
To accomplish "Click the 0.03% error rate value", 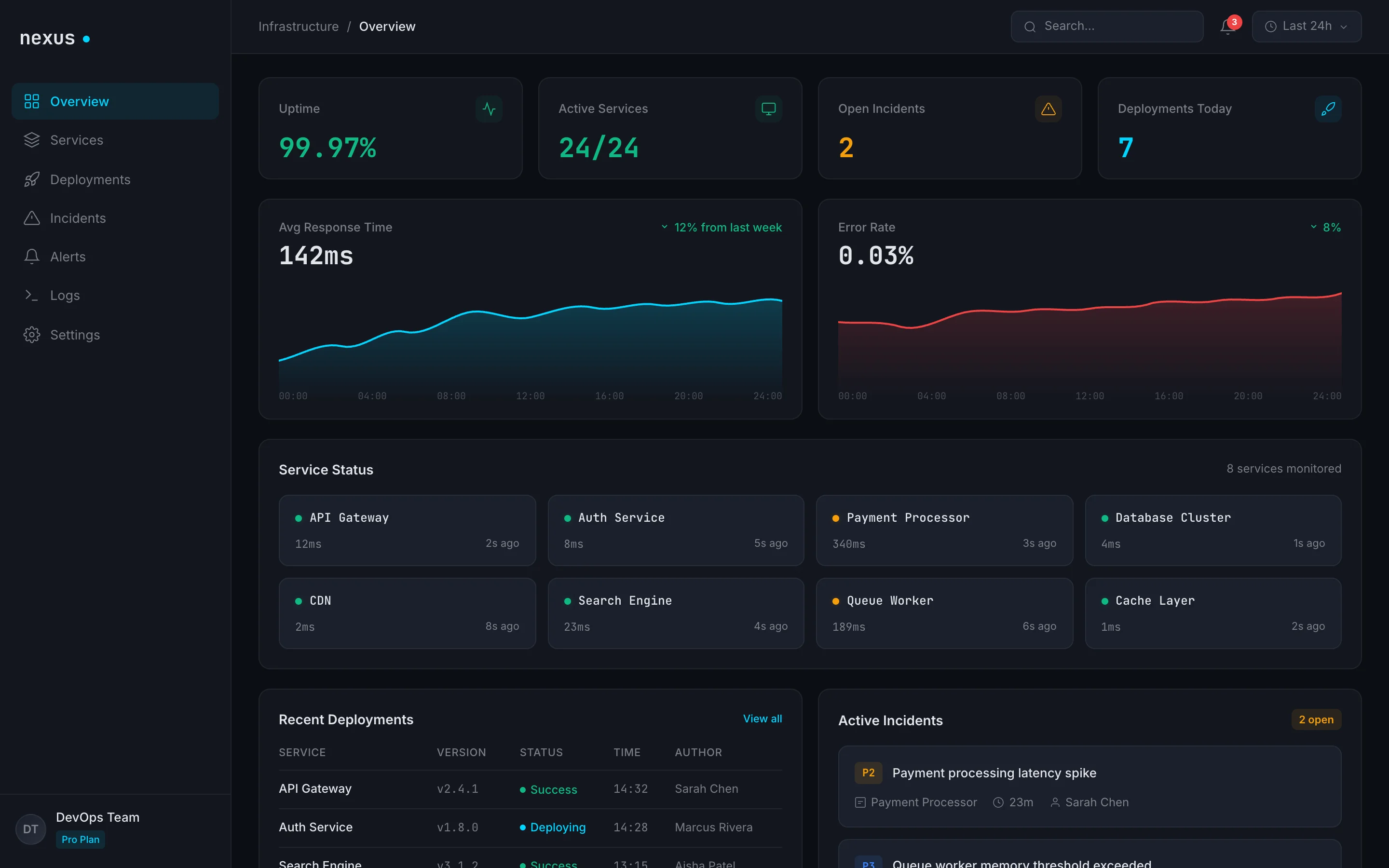I will click(x=876, y=256).
